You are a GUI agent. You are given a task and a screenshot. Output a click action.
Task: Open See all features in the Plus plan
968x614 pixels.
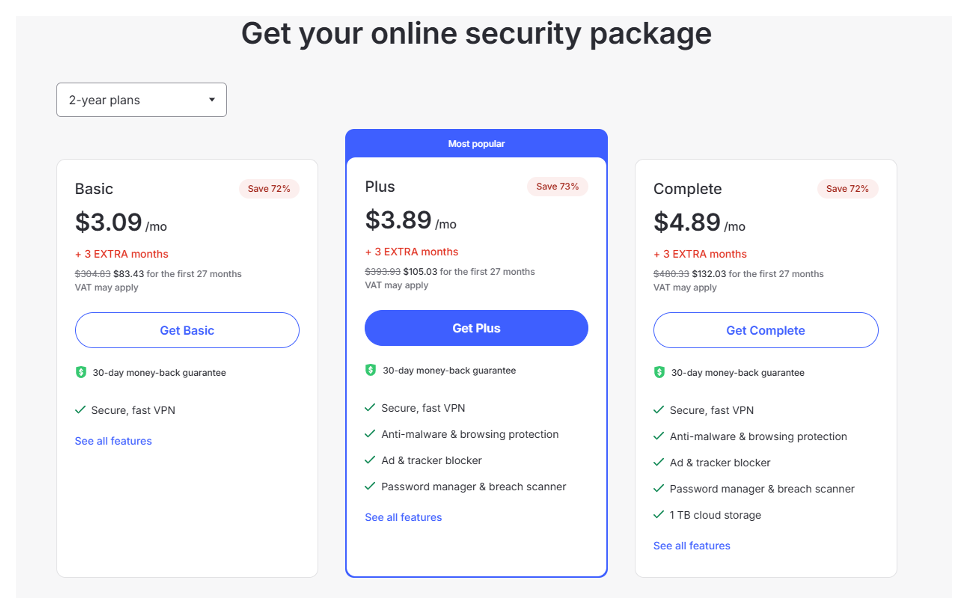click(x=403, y=517)
